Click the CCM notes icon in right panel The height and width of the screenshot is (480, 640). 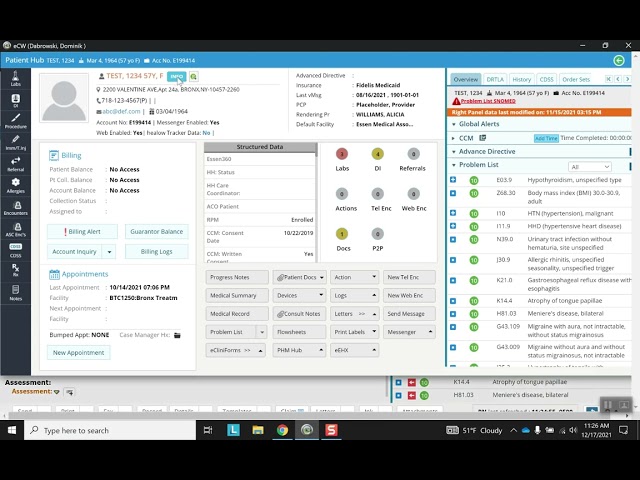pos(482,138)
